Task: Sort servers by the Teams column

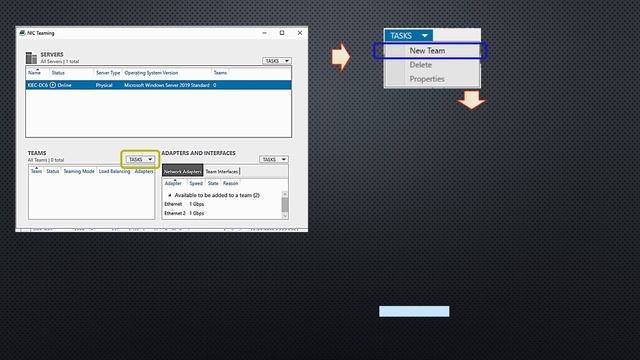Action: (220, 73)
